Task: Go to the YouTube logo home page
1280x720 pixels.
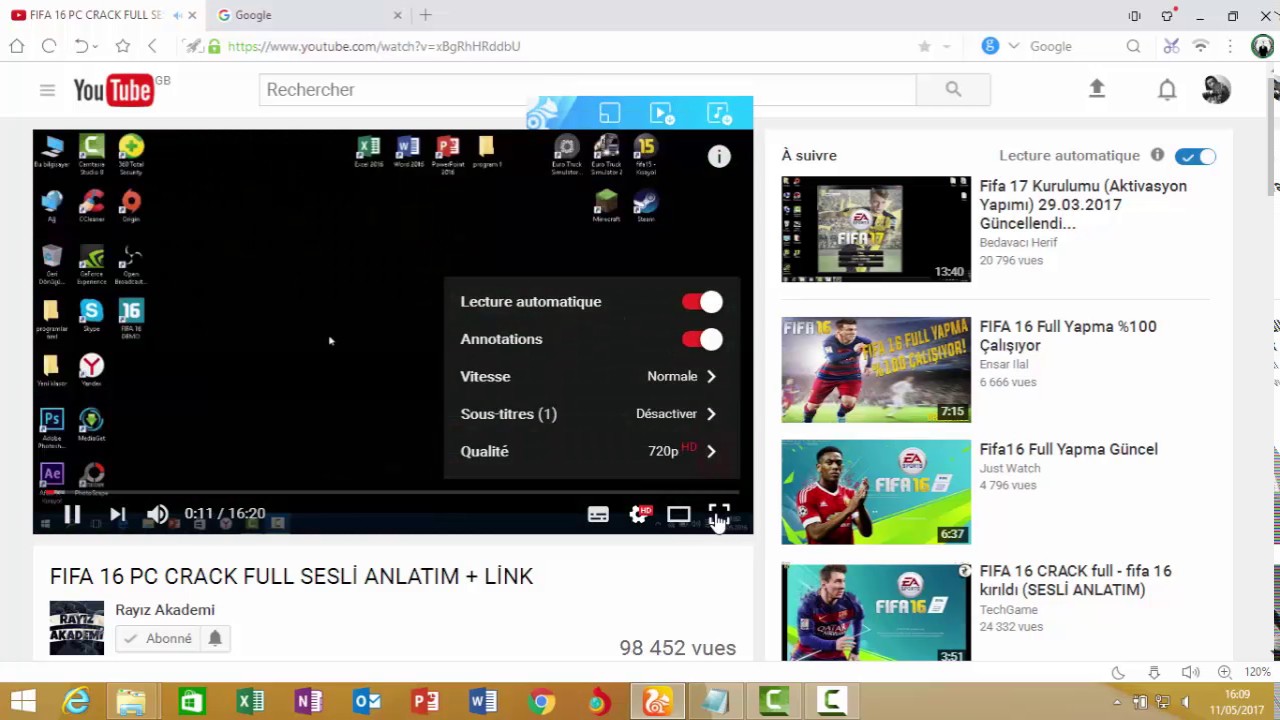Action: click(x=113, y=90)
